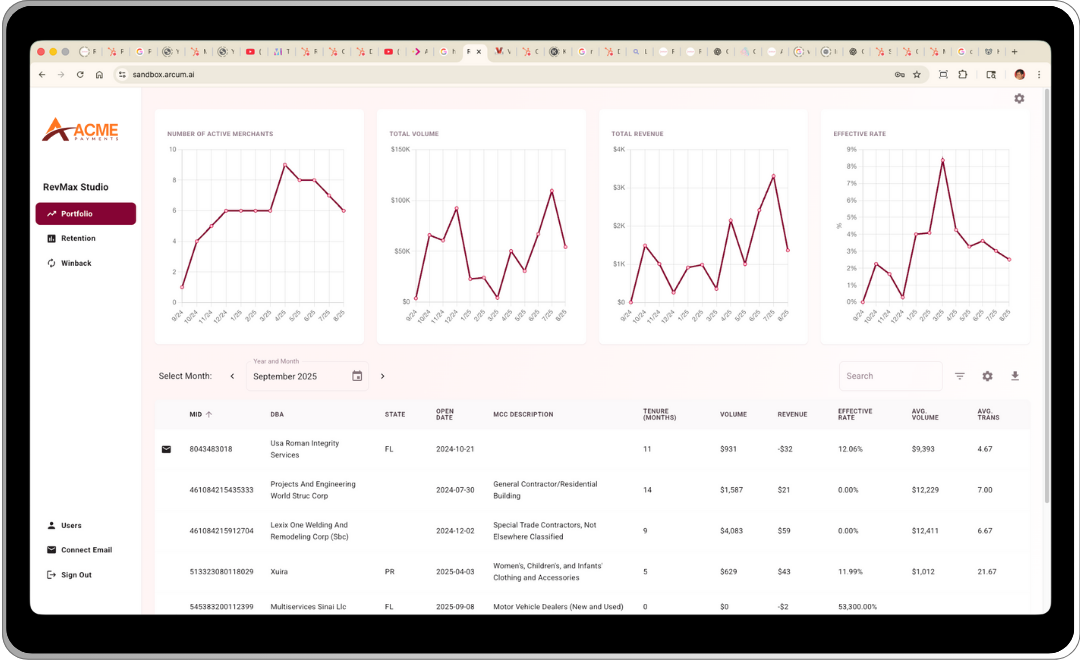
Task: Advance to next month with right chevron
Action: tap(382, 376)
